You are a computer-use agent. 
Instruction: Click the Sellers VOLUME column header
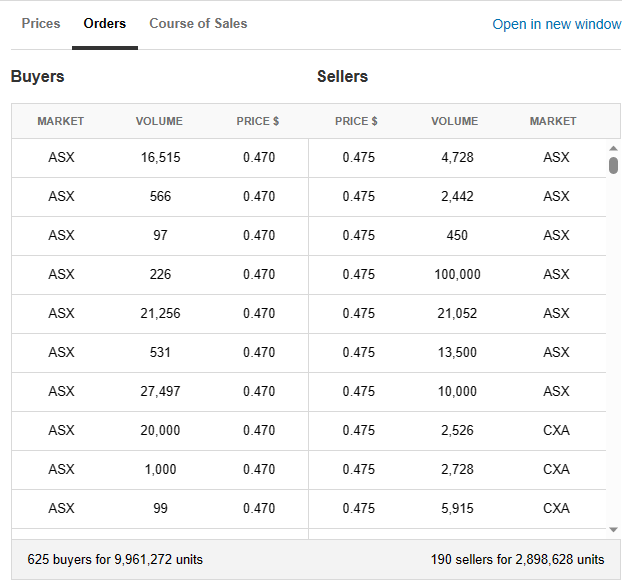pos(455,121)
